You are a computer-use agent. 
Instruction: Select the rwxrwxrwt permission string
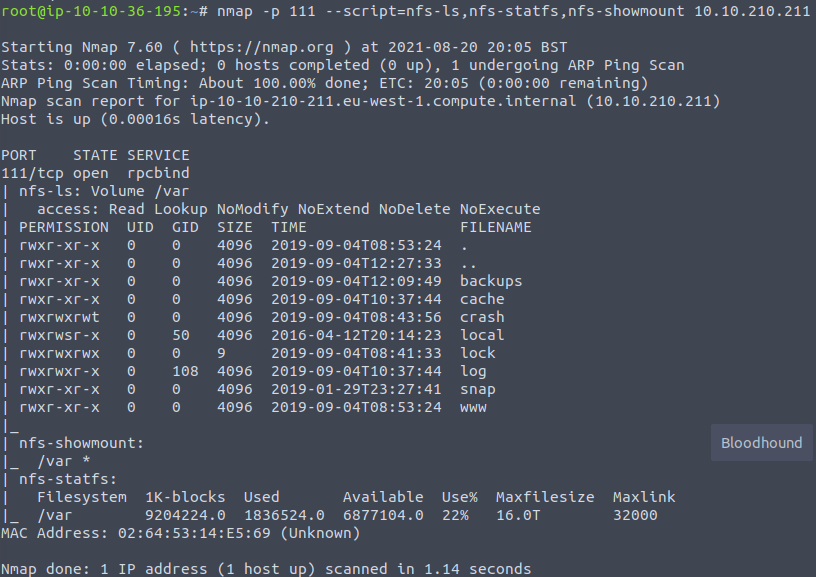click(59, 317)
